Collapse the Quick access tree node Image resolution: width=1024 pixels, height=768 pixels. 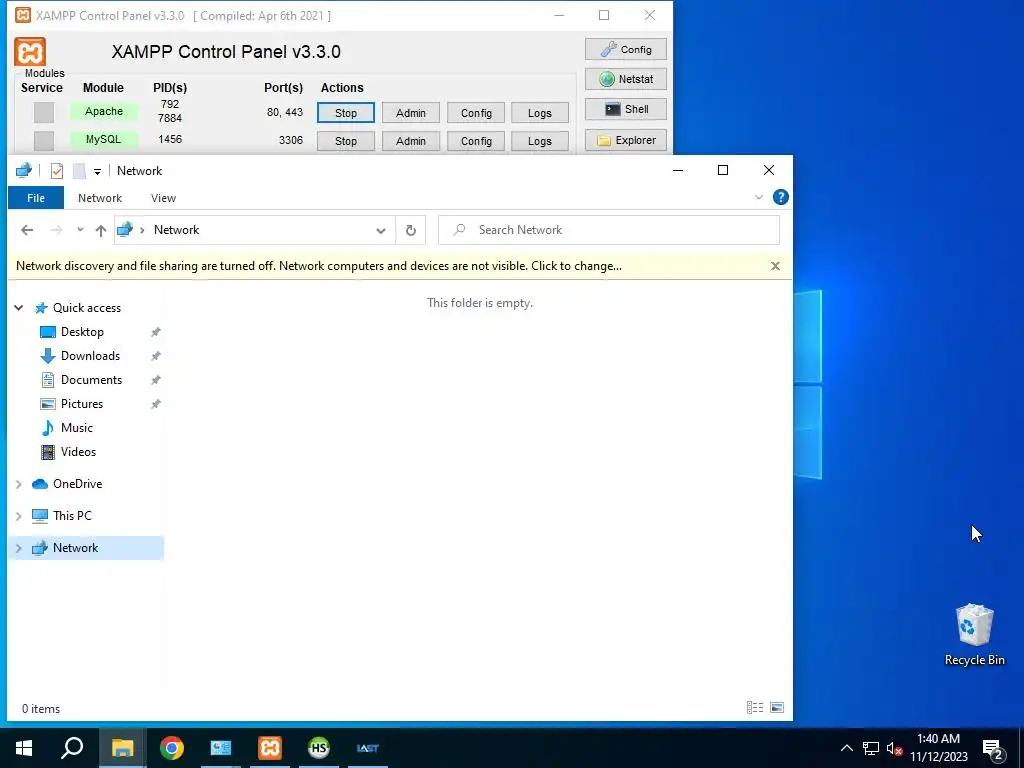point(19,308)
